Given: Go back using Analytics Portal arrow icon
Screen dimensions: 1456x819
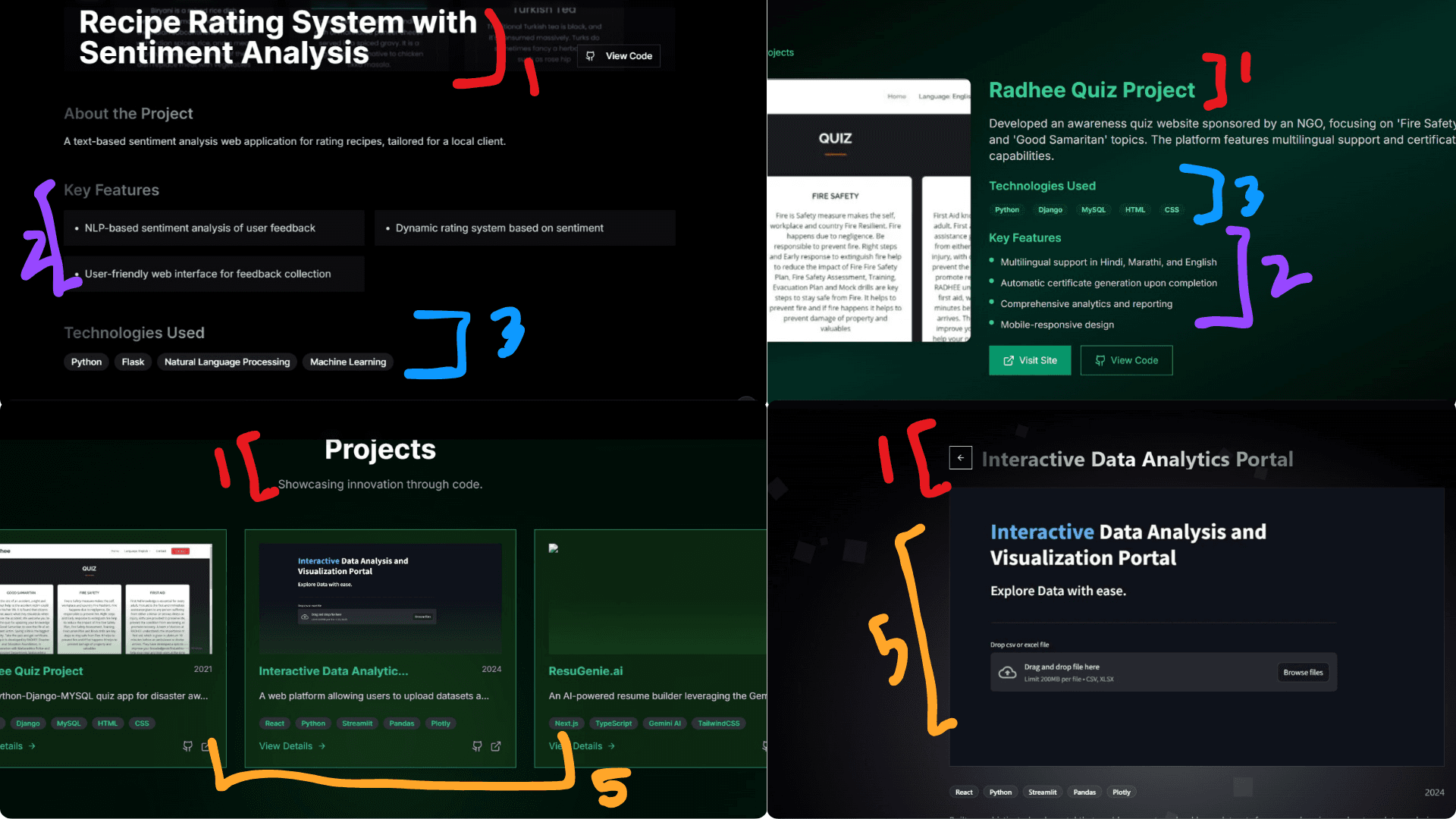Looking at the screenshot, I should point(960,458).
